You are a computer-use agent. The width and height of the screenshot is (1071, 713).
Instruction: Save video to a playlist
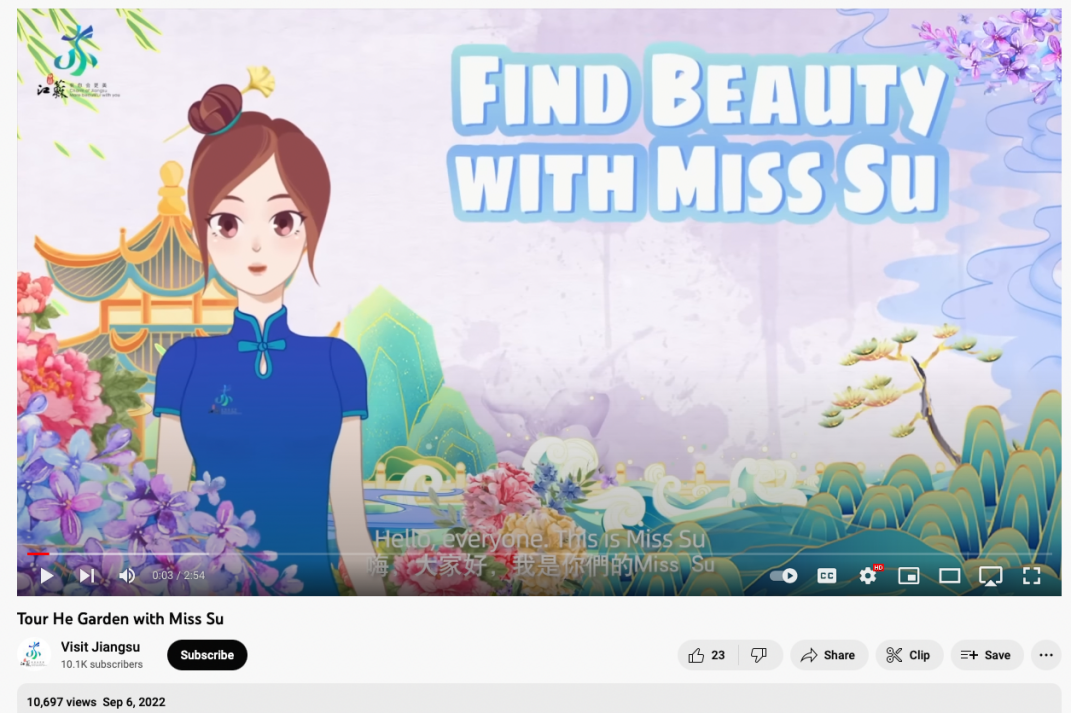(x=986, y=655)
